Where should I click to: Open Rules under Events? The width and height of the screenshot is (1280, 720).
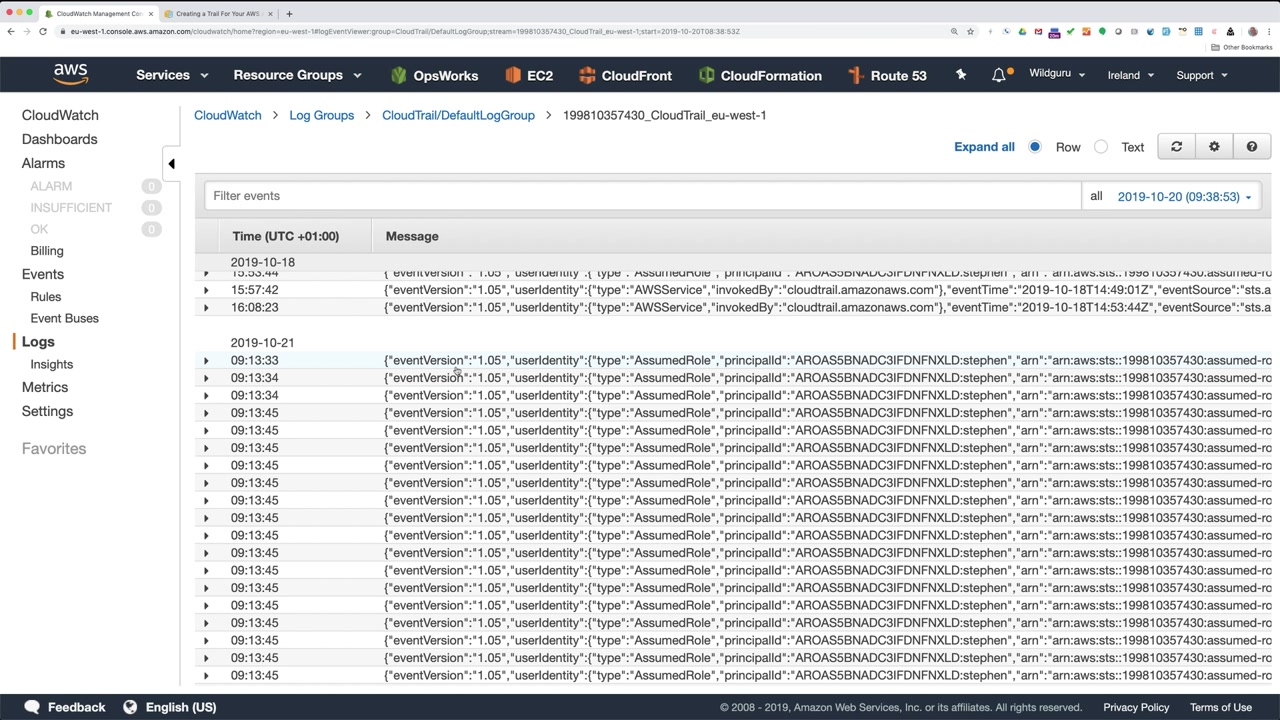click(x=46, y=297)
